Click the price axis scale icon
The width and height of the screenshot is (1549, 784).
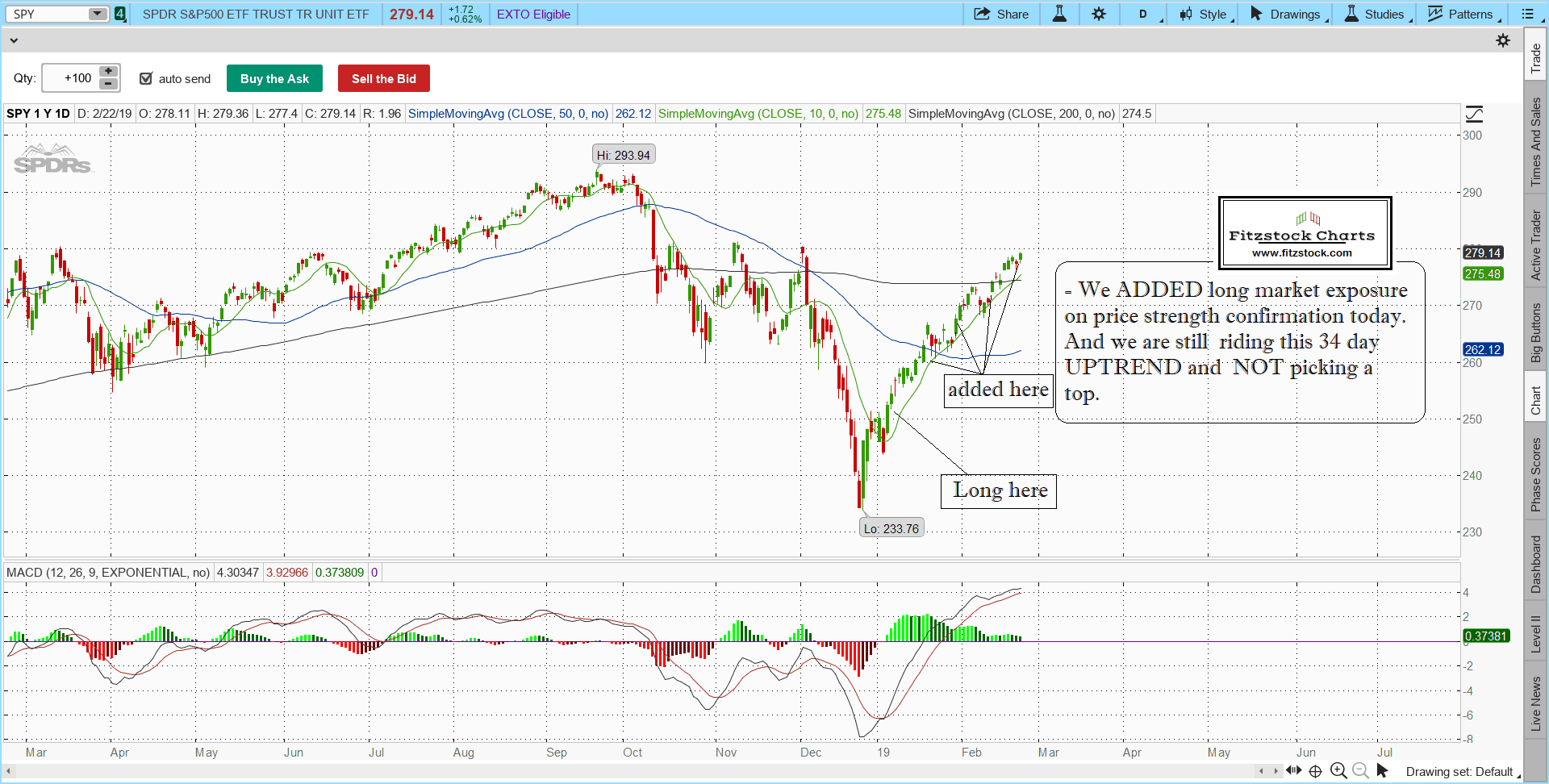click(1474, 115)
